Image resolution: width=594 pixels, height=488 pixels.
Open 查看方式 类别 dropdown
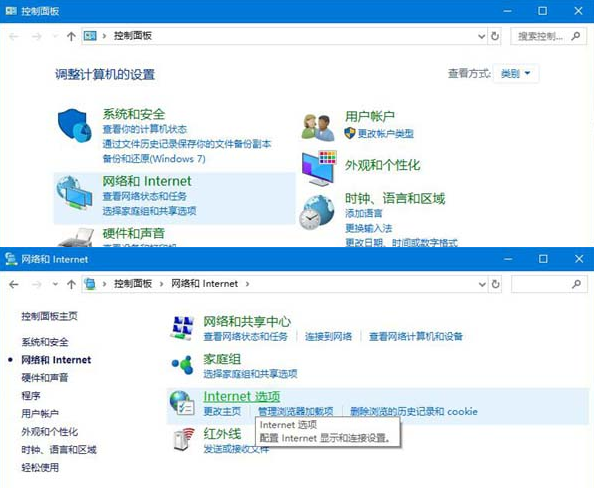515,74
